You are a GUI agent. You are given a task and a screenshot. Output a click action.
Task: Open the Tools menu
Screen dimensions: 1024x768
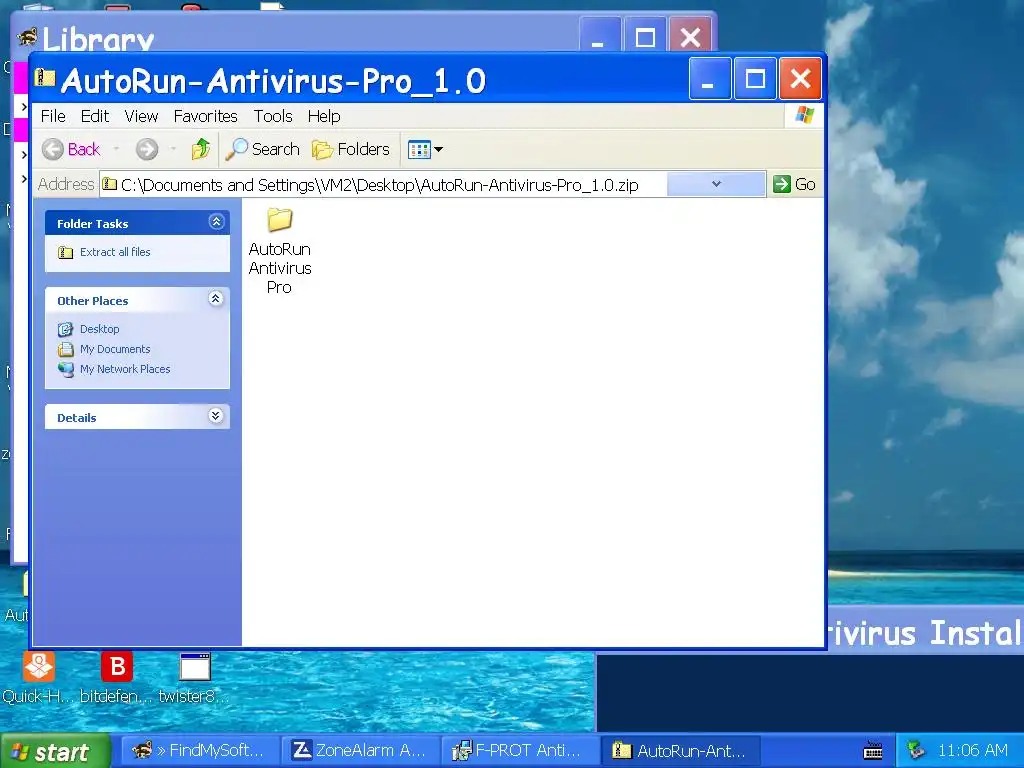click(x=273, y=116)
